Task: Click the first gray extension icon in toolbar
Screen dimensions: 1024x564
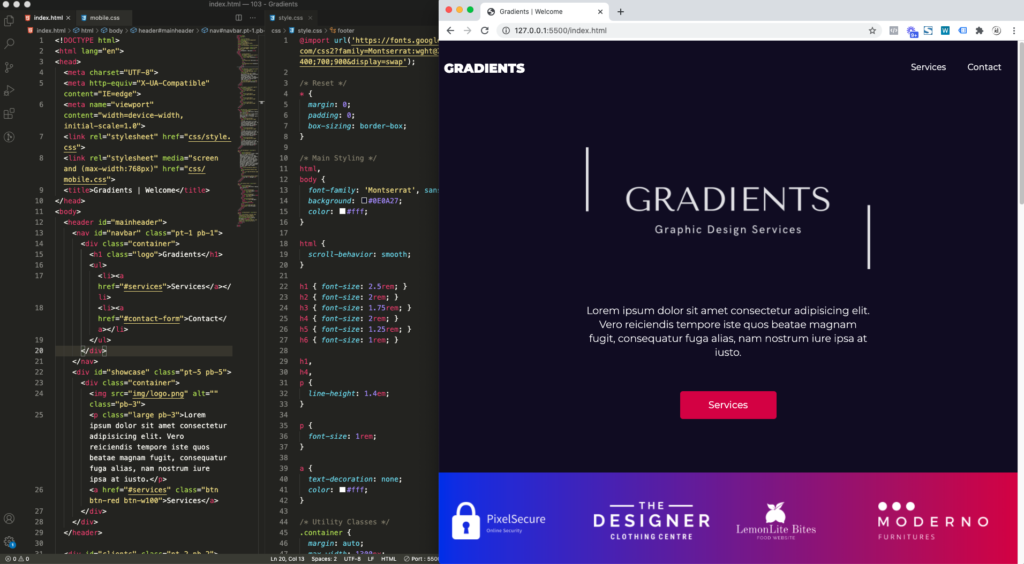Action: [x=893, y=31]
